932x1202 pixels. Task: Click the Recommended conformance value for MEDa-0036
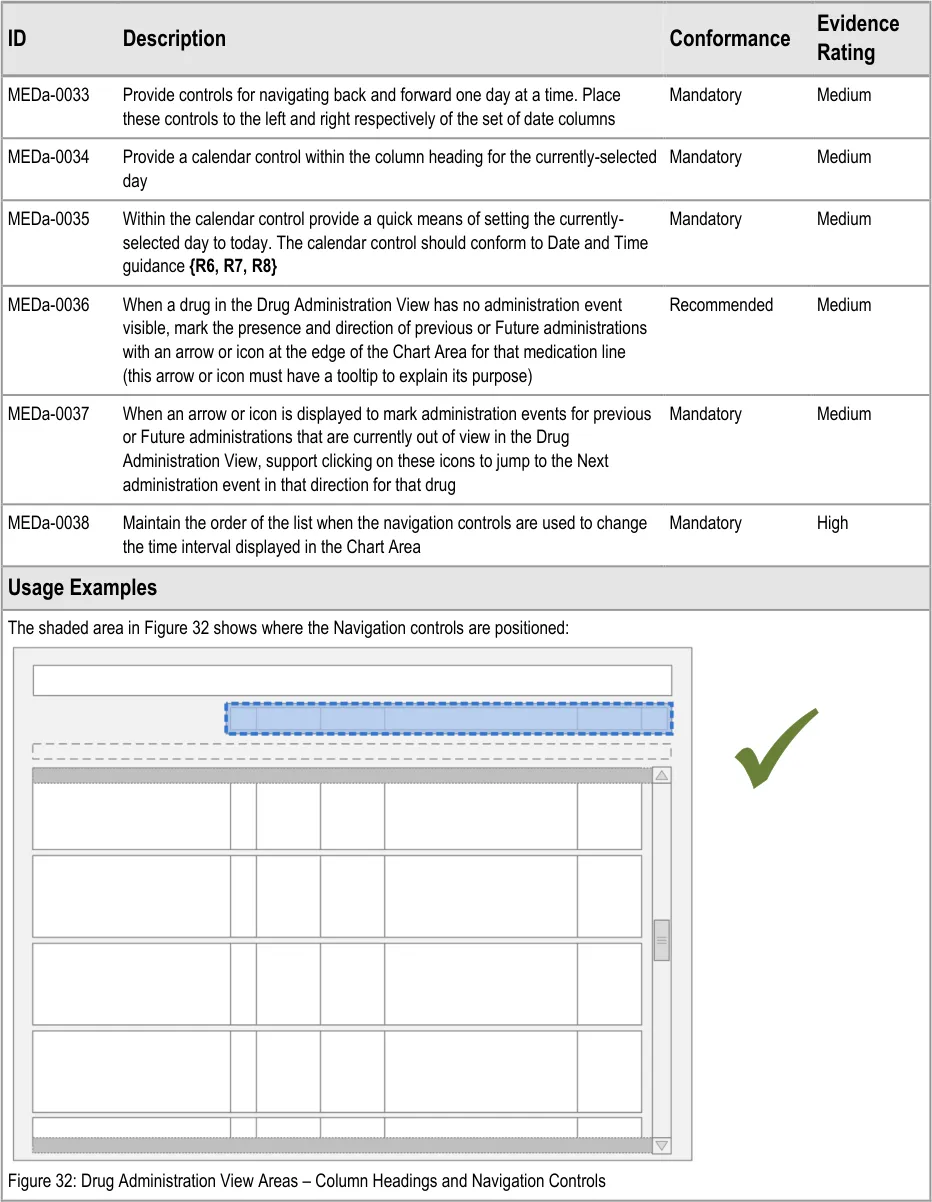click(720, 305)
